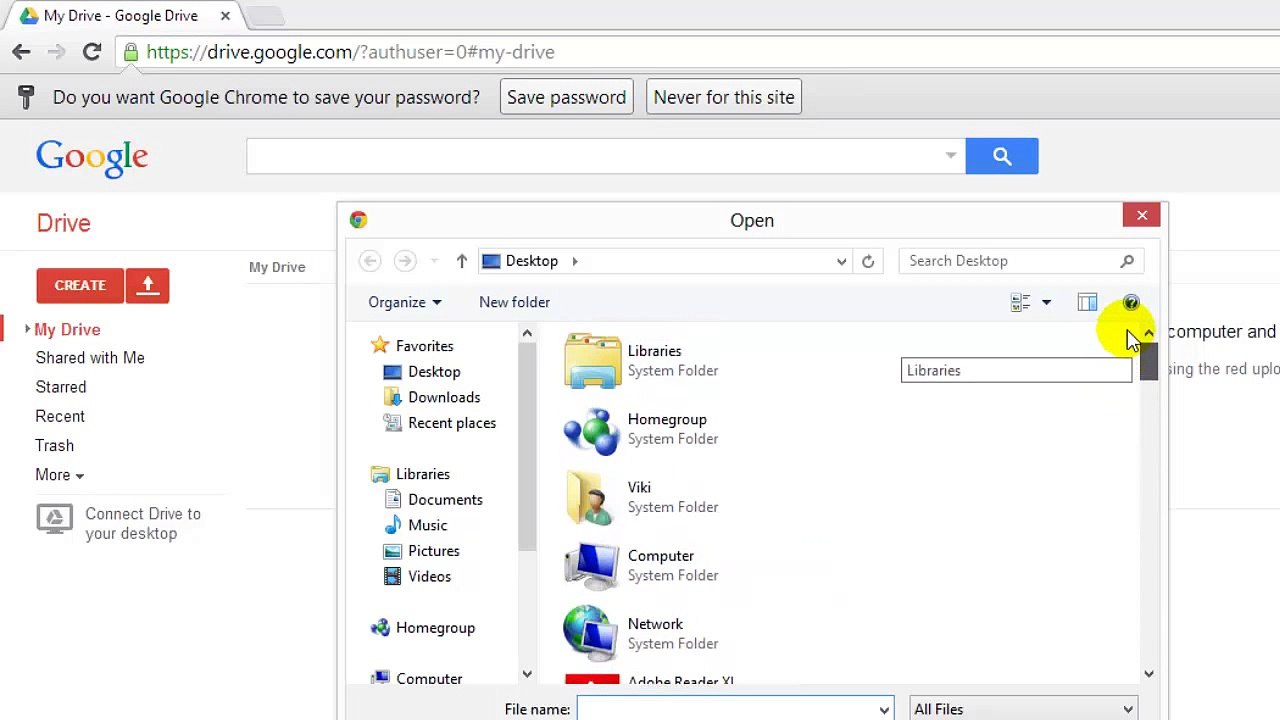Click the magnifier in Search Desktop box

coord(1127,261)
